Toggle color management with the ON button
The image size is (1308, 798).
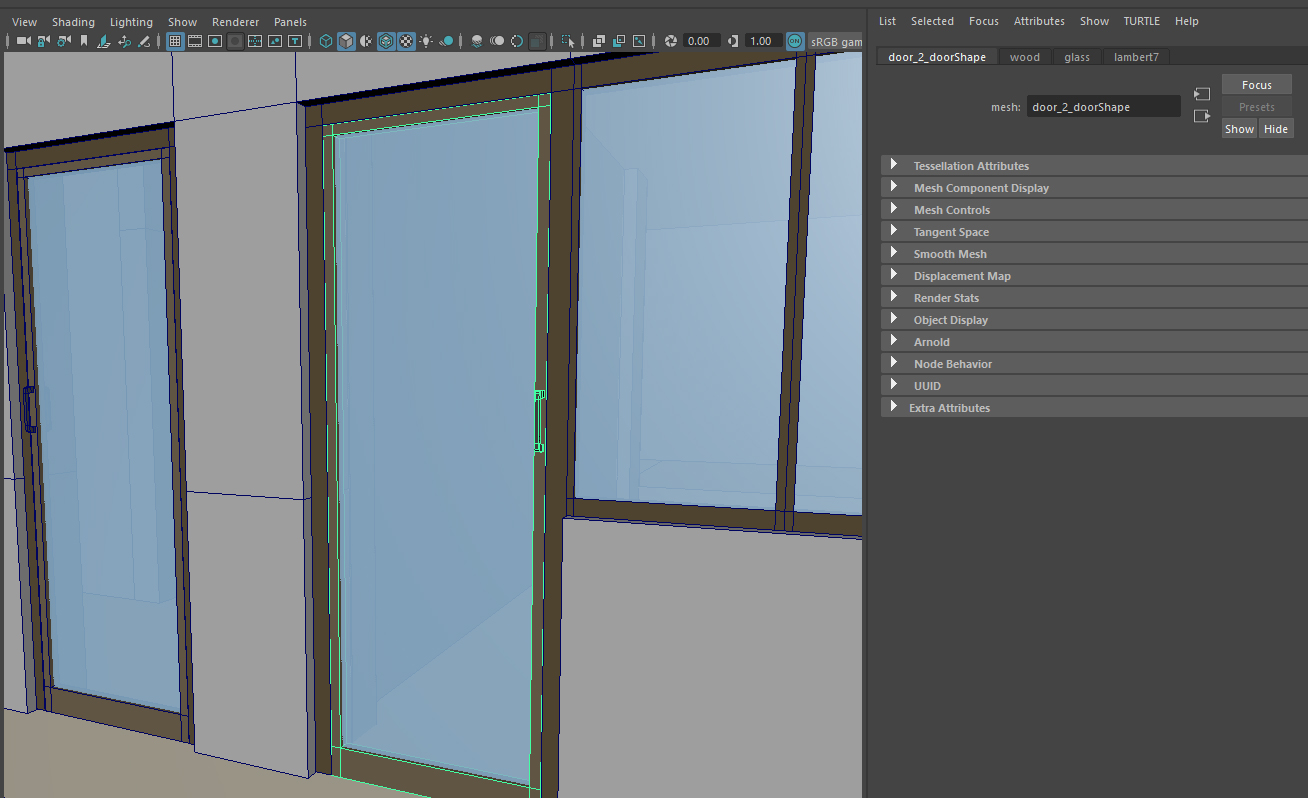tap(794, 41)
